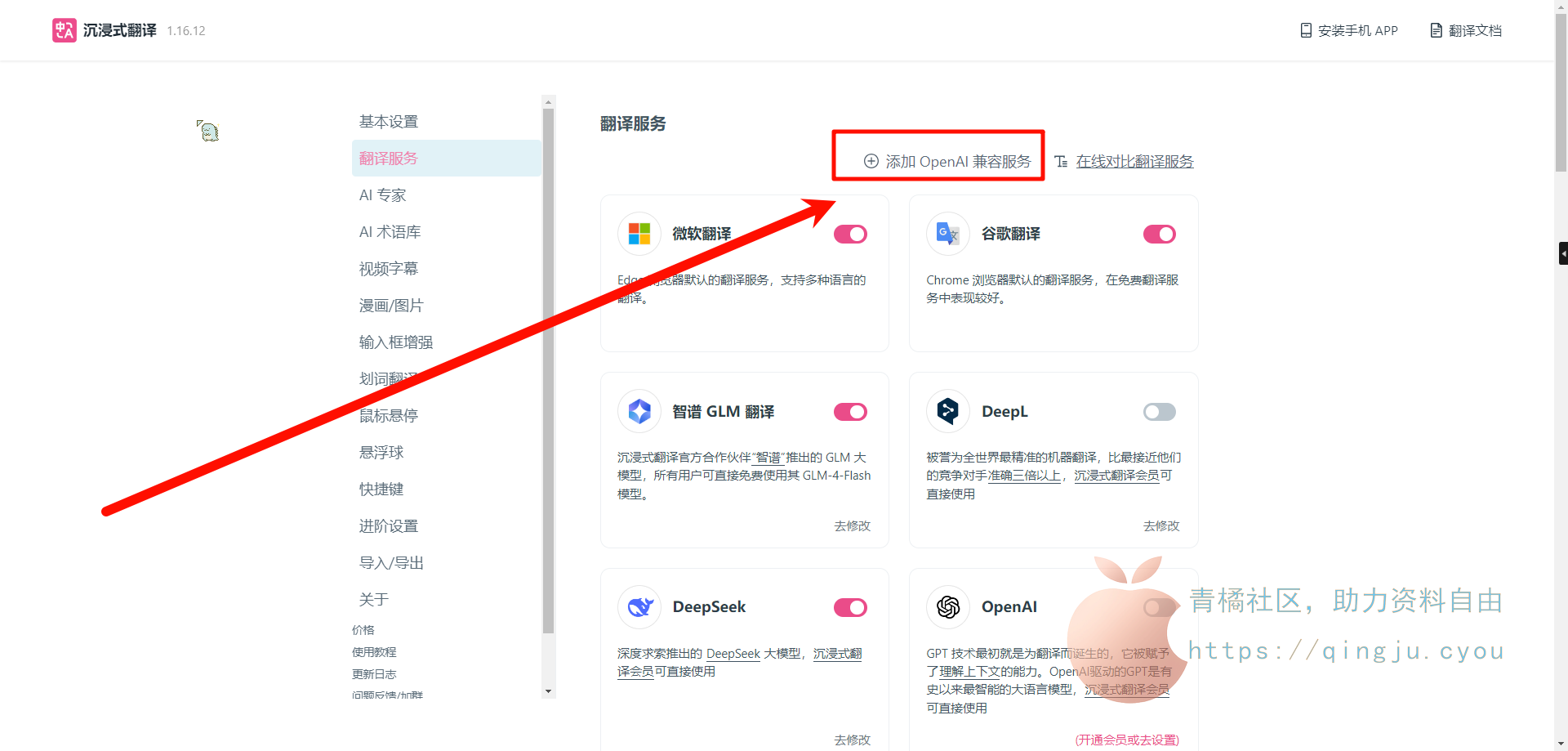Click 去修改 on the 智谱 GLM card
Screen dimensions: 1568x751
point(853,526)
